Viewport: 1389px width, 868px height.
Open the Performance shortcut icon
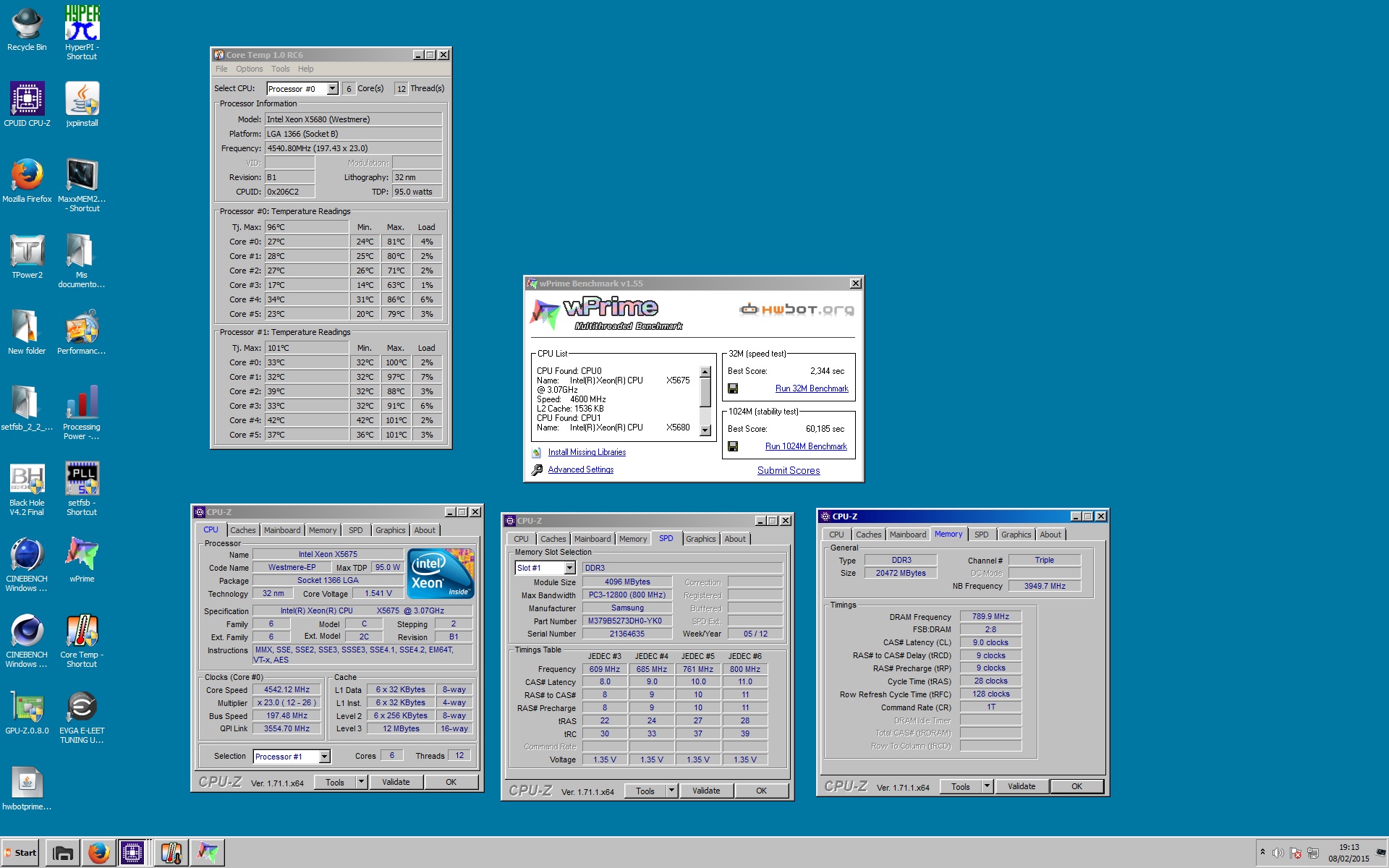pyautogui.click(x=82, y=333)
